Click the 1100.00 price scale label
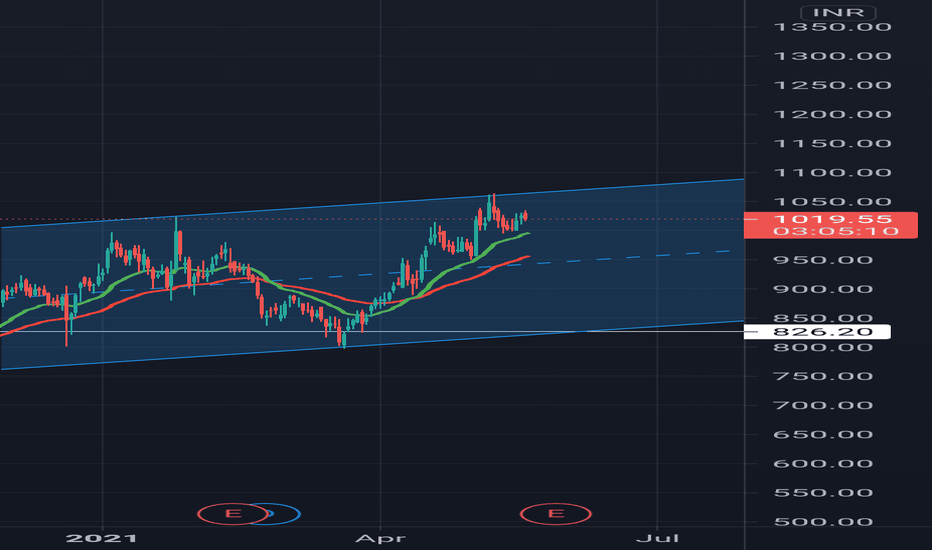This screenshot has height=550, width=932. click(x=833, y=172)
